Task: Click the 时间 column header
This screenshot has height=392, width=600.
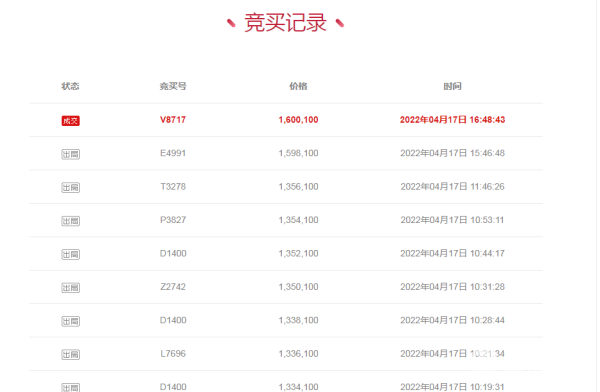Action: 452,86
